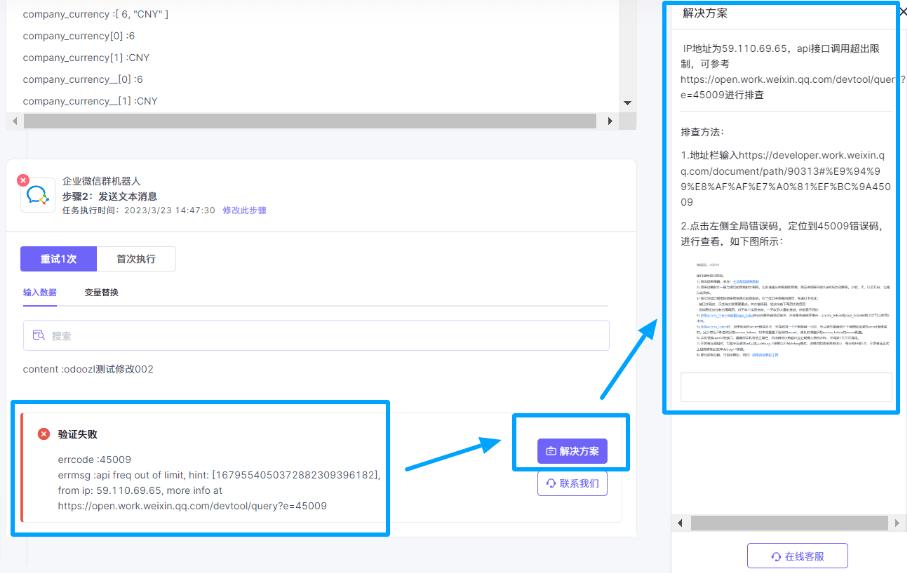
Task: Click the text 'company_currency[1] :CNY'
Action: click(86, 58)
